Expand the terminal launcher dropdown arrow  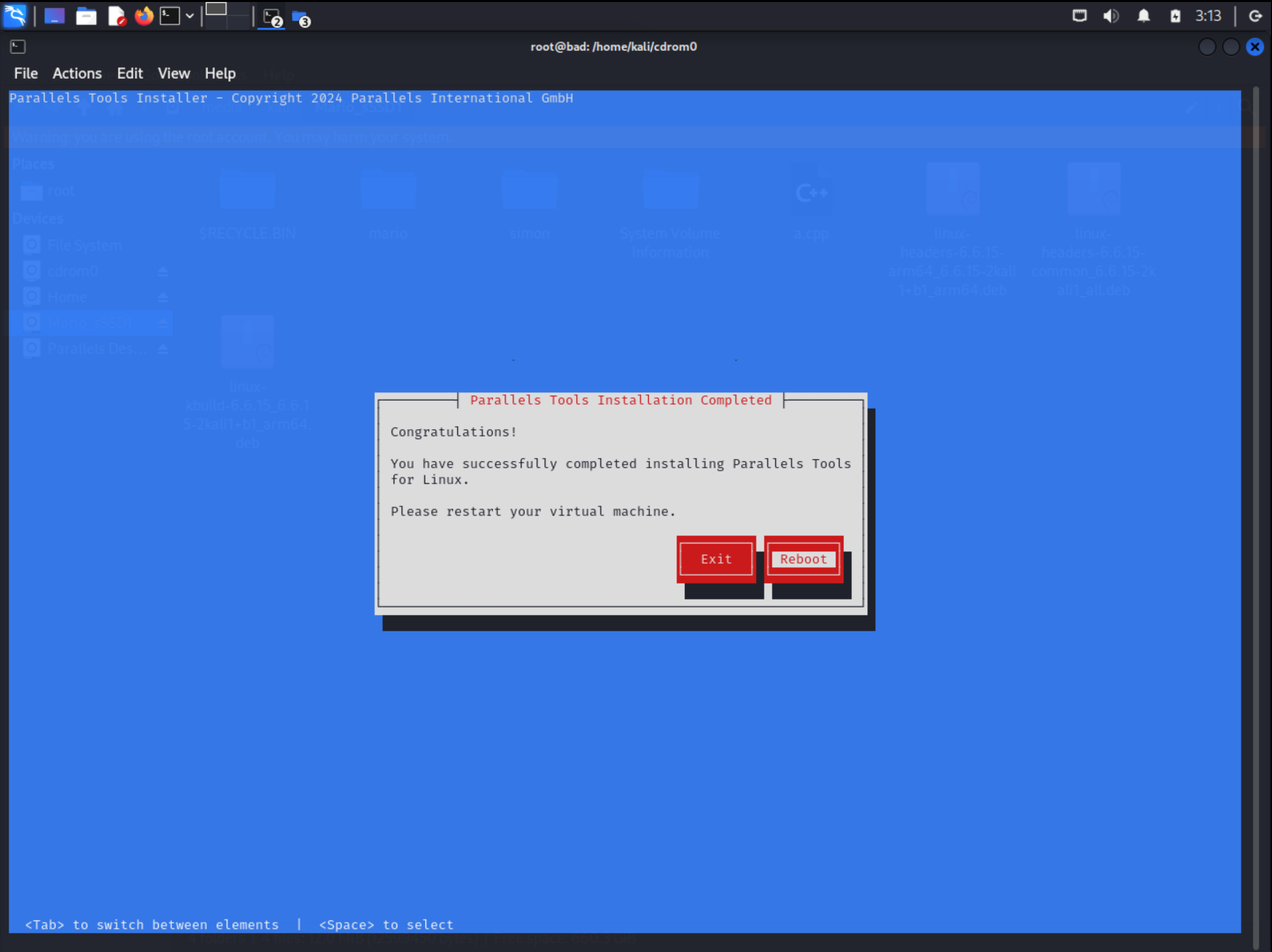[x=190, y=16]
